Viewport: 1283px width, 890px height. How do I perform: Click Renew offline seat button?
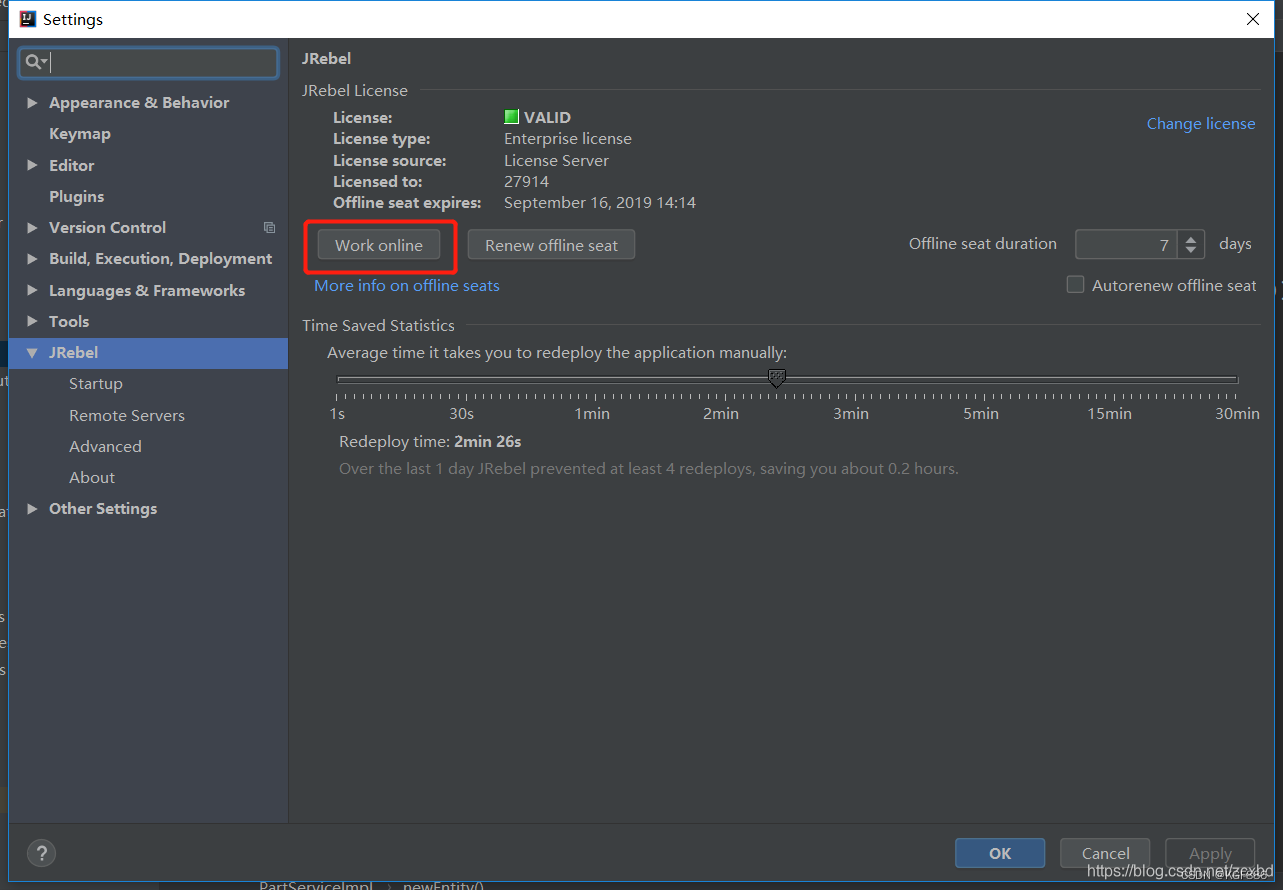click(x=551, y=245)
